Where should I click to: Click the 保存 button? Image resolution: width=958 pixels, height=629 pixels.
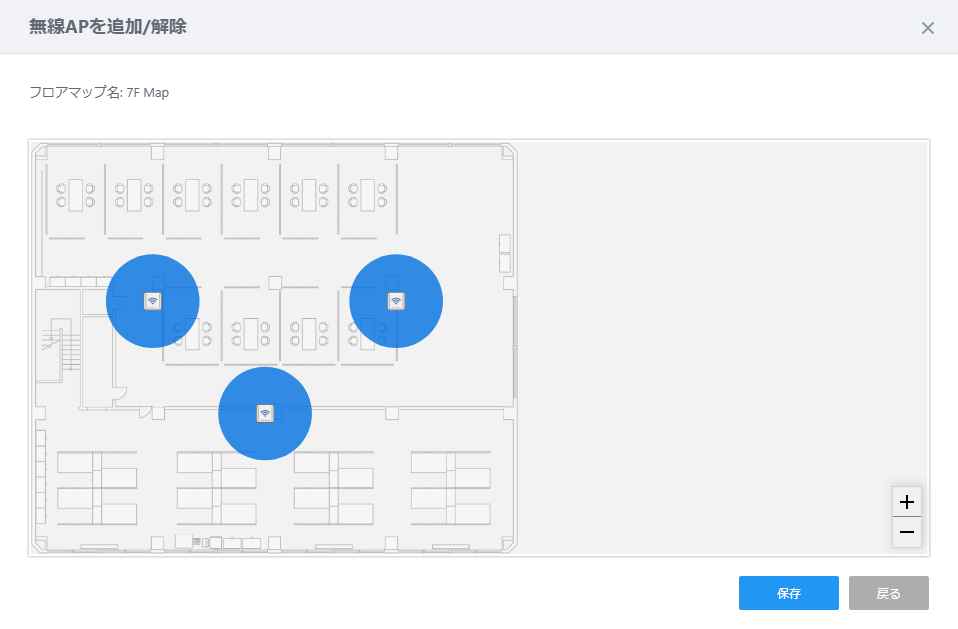pos(788,593)
